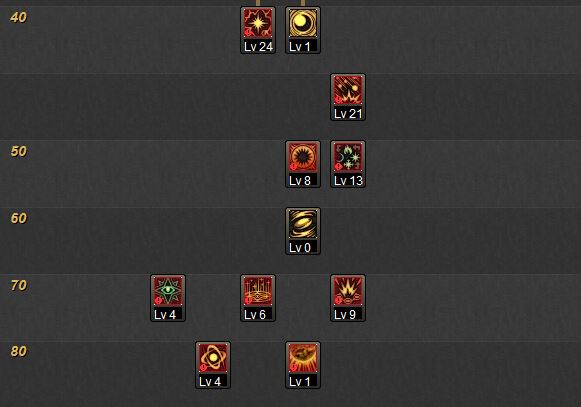Screen dimensions: 581x407
Task: Click the Lv 13 level label
Action: (x=348, y=181)
